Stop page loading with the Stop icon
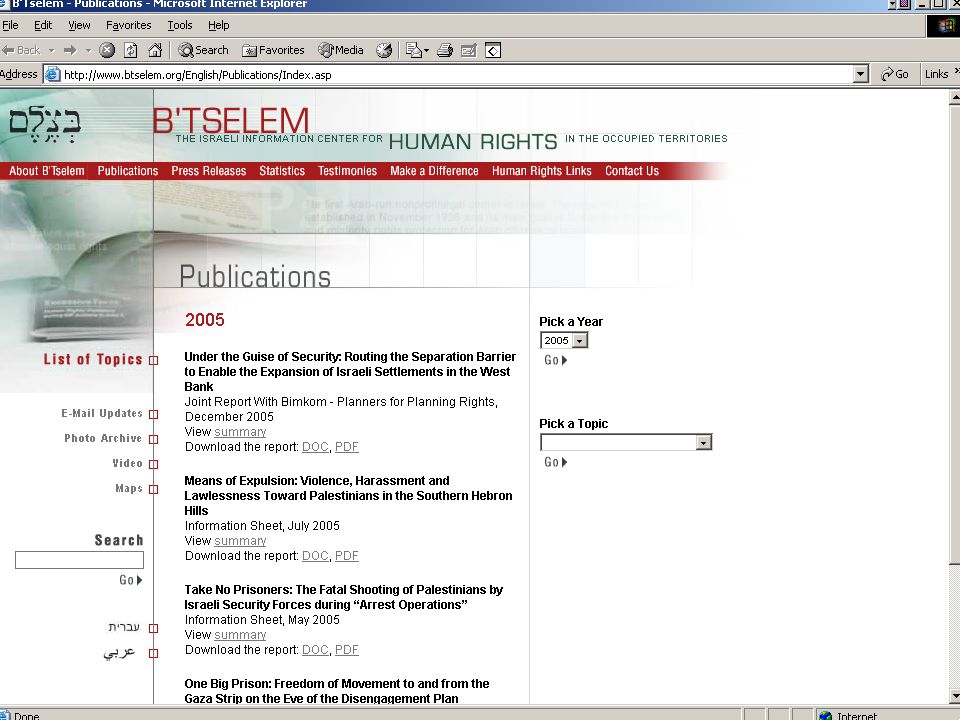 tap(107, 50)
